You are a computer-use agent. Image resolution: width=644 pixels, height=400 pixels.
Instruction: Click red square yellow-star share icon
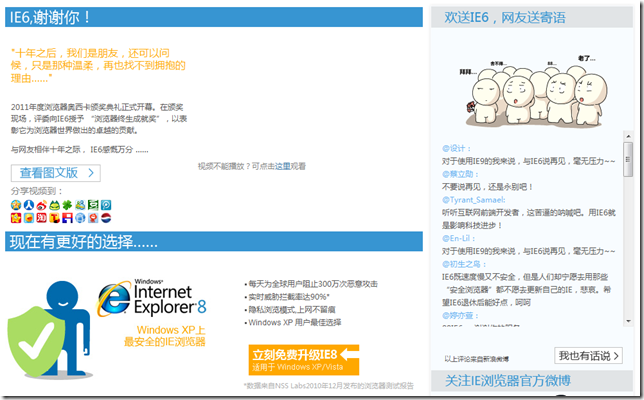16,218
